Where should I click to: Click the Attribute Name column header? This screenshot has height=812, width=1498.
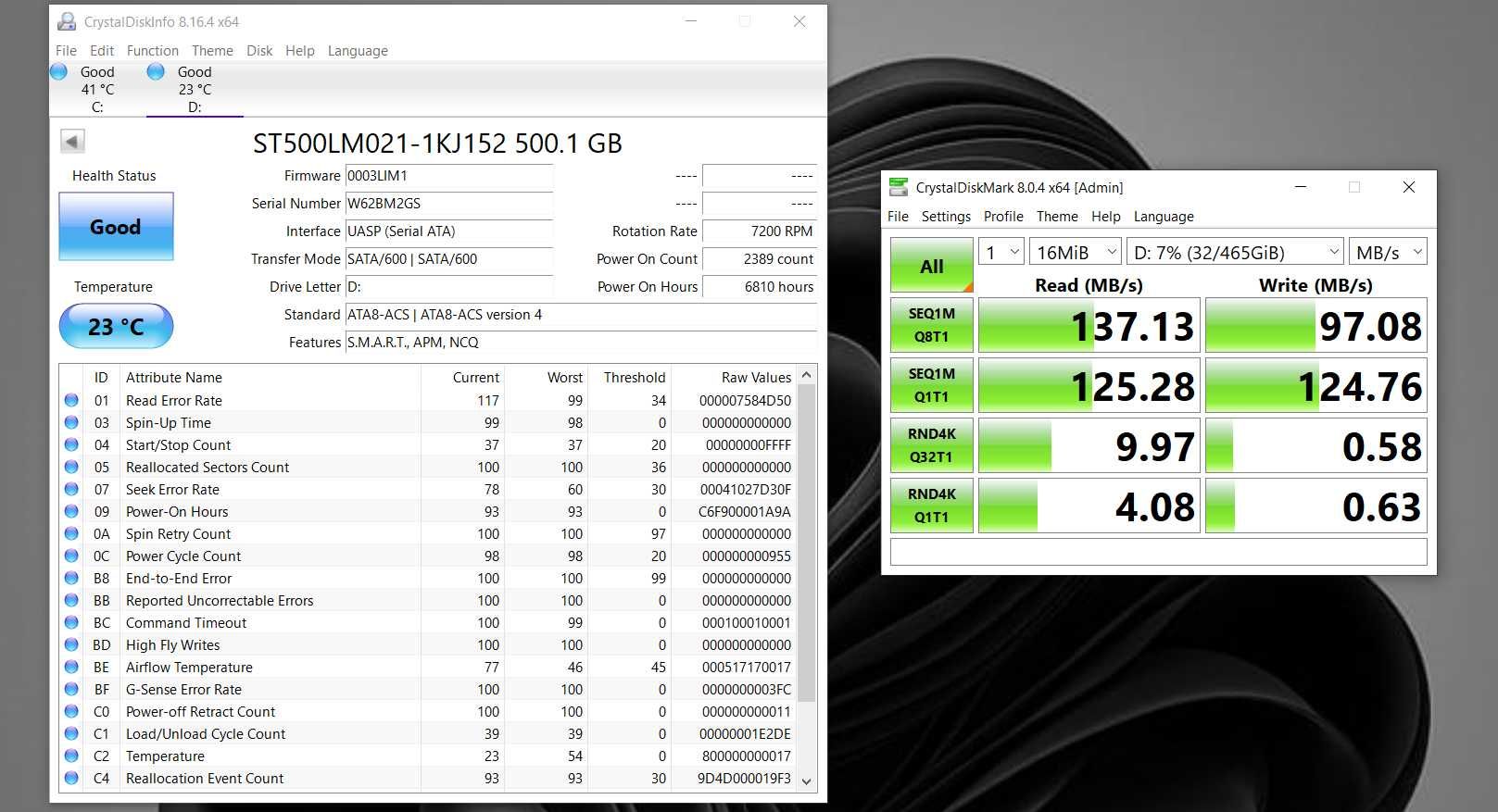point(271,377)
